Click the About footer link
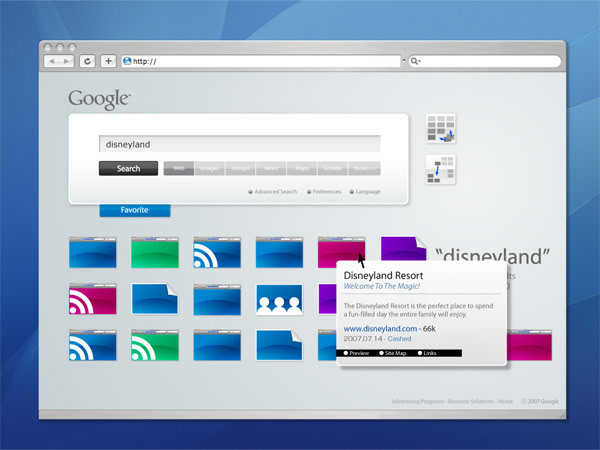Screen dimensions: 600x450 [505, 401]
